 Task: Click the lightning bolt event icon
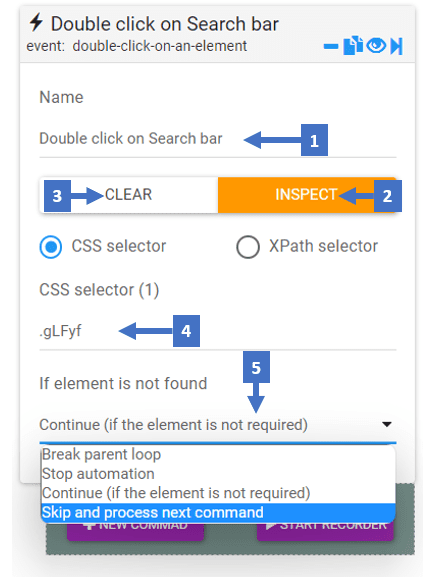point(36,23)
